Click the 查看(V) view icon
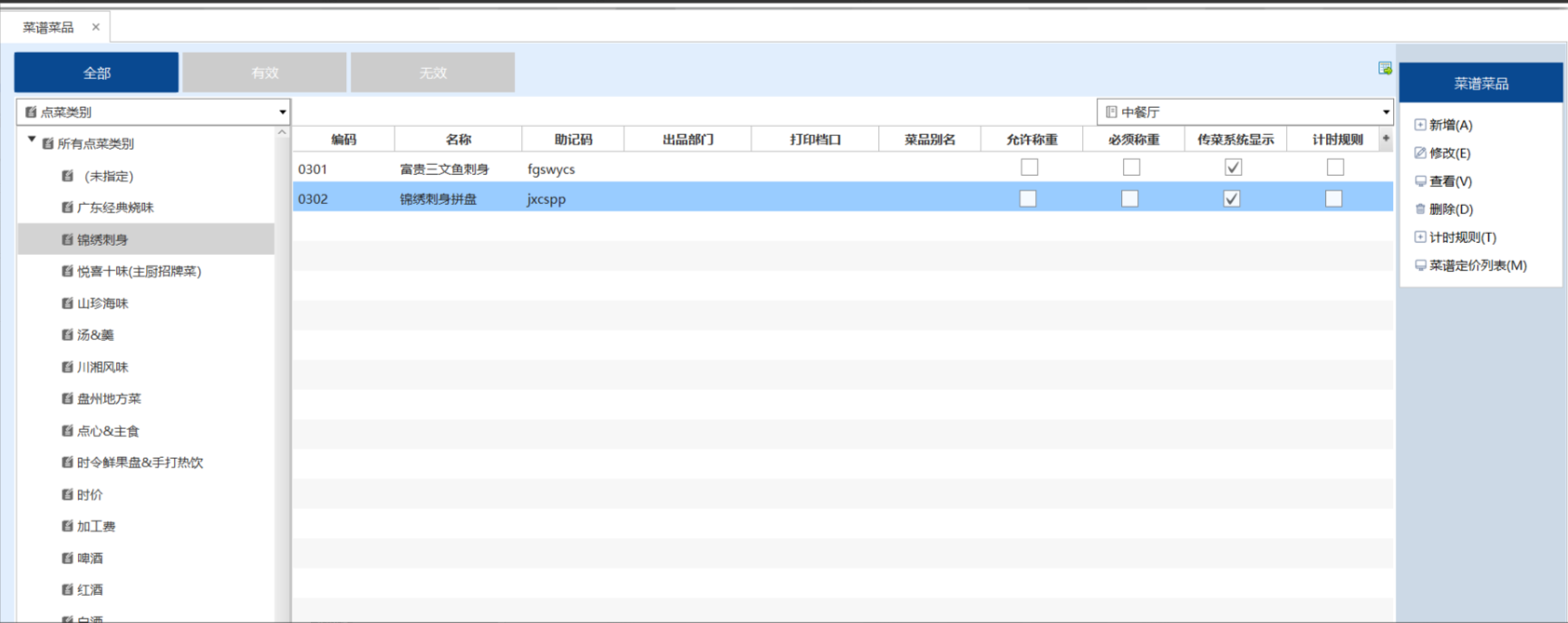Image resolution: width=1568 pixels, height=623 pixels. click(1420, 181)
